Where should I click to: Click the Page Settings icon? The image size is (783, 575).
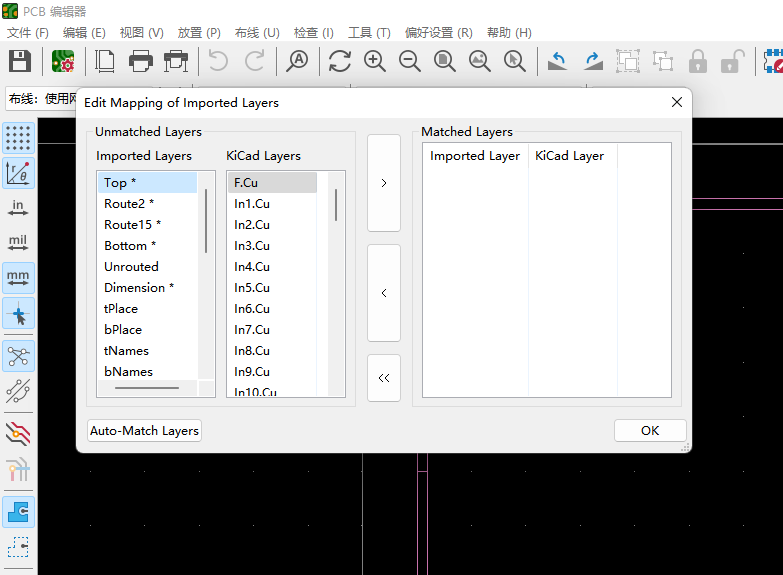point(105,61)
